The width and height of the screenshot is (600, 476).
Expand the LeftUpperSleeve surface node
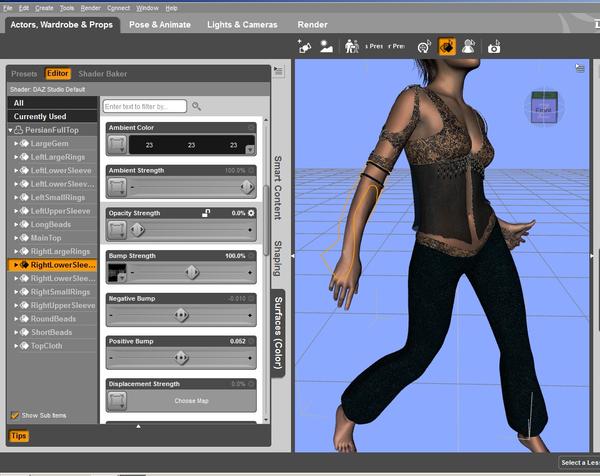tap(16, 211)
